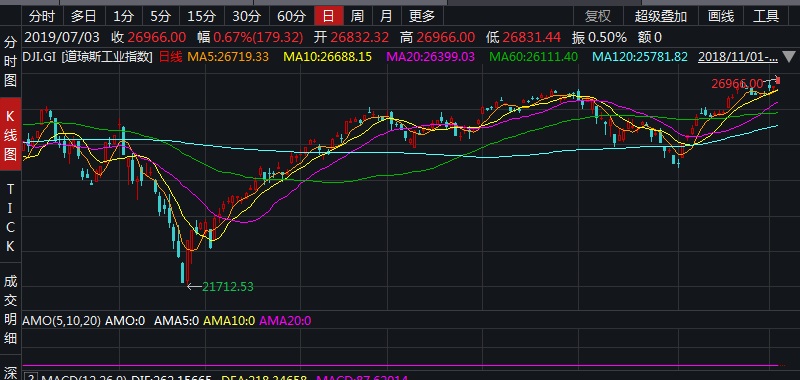Open the 画线 drawing tools

click(x=721, y=16)
